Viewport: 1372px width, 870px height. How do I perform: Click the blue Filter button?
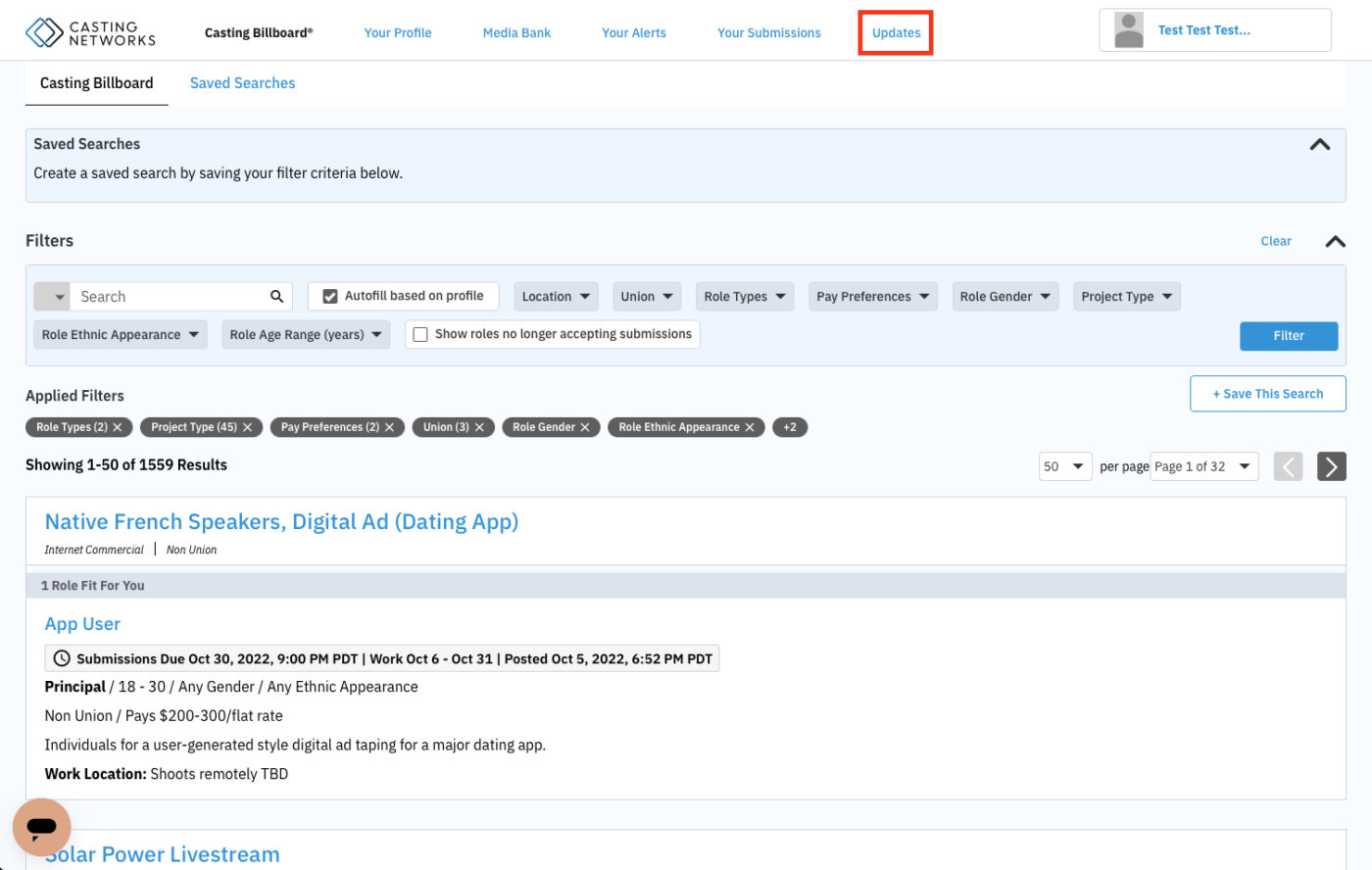[1289, 336]
